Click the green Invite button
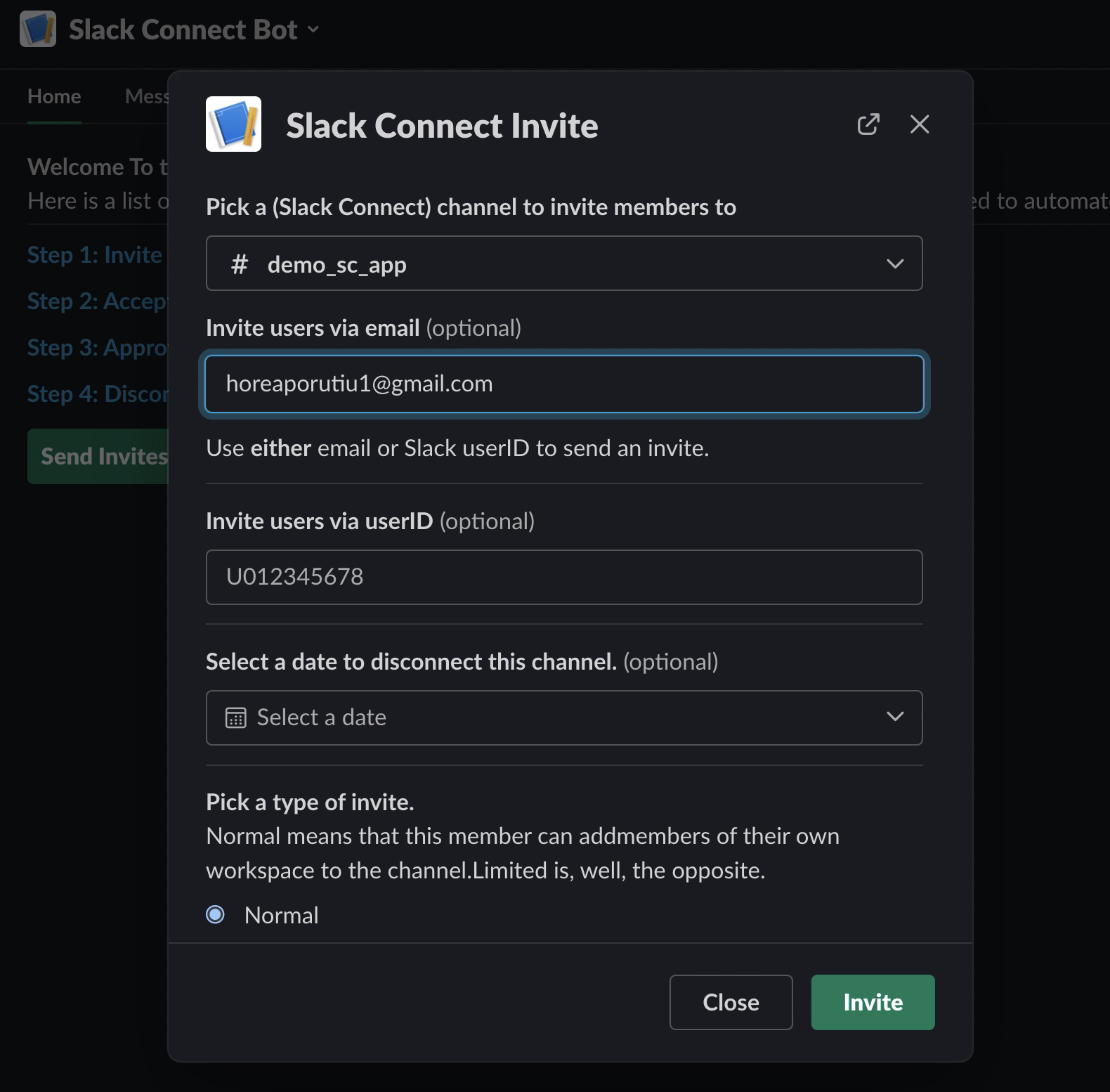The image size is (1110, 1092). [873, 1002]
